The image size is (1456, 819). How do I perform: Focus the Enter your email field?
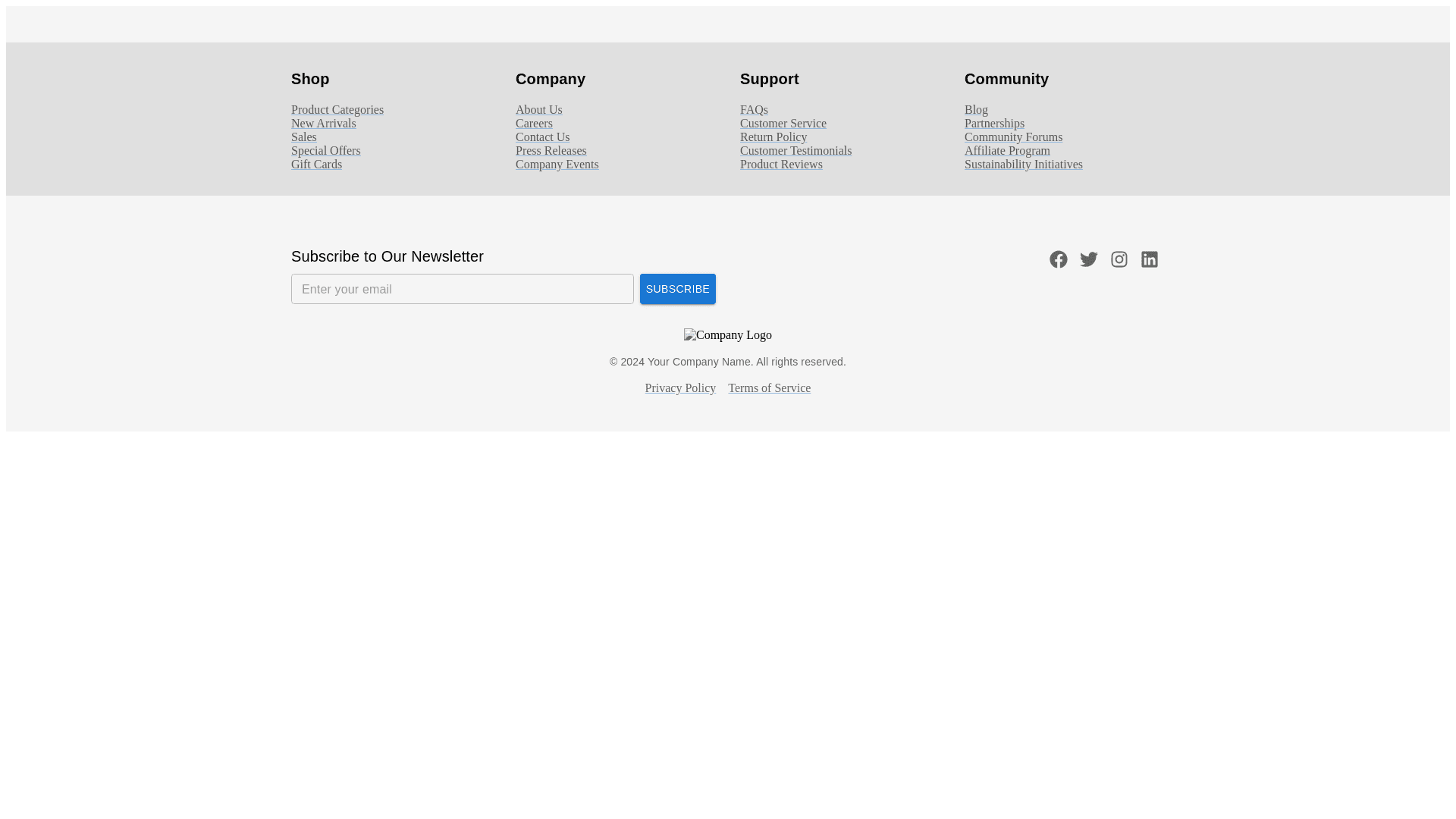click(462, 289)
